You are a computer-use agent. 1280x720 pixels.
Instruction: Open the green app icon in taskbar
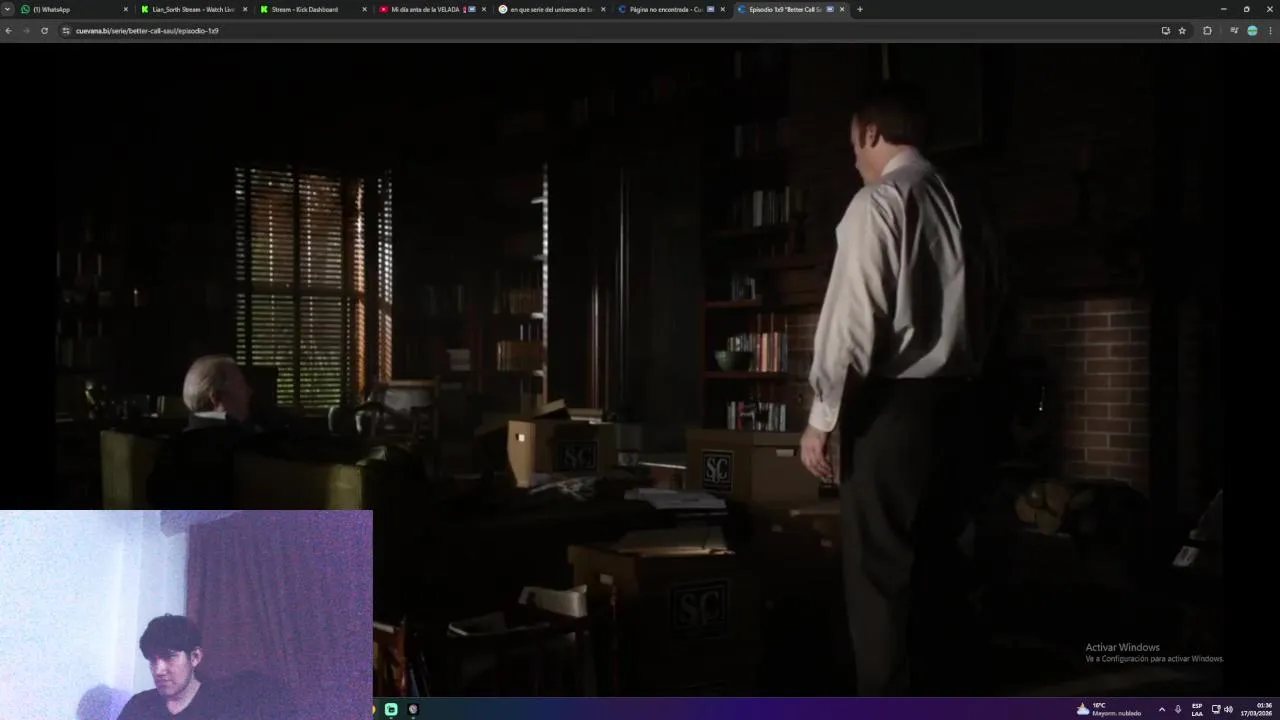[391, 709]
